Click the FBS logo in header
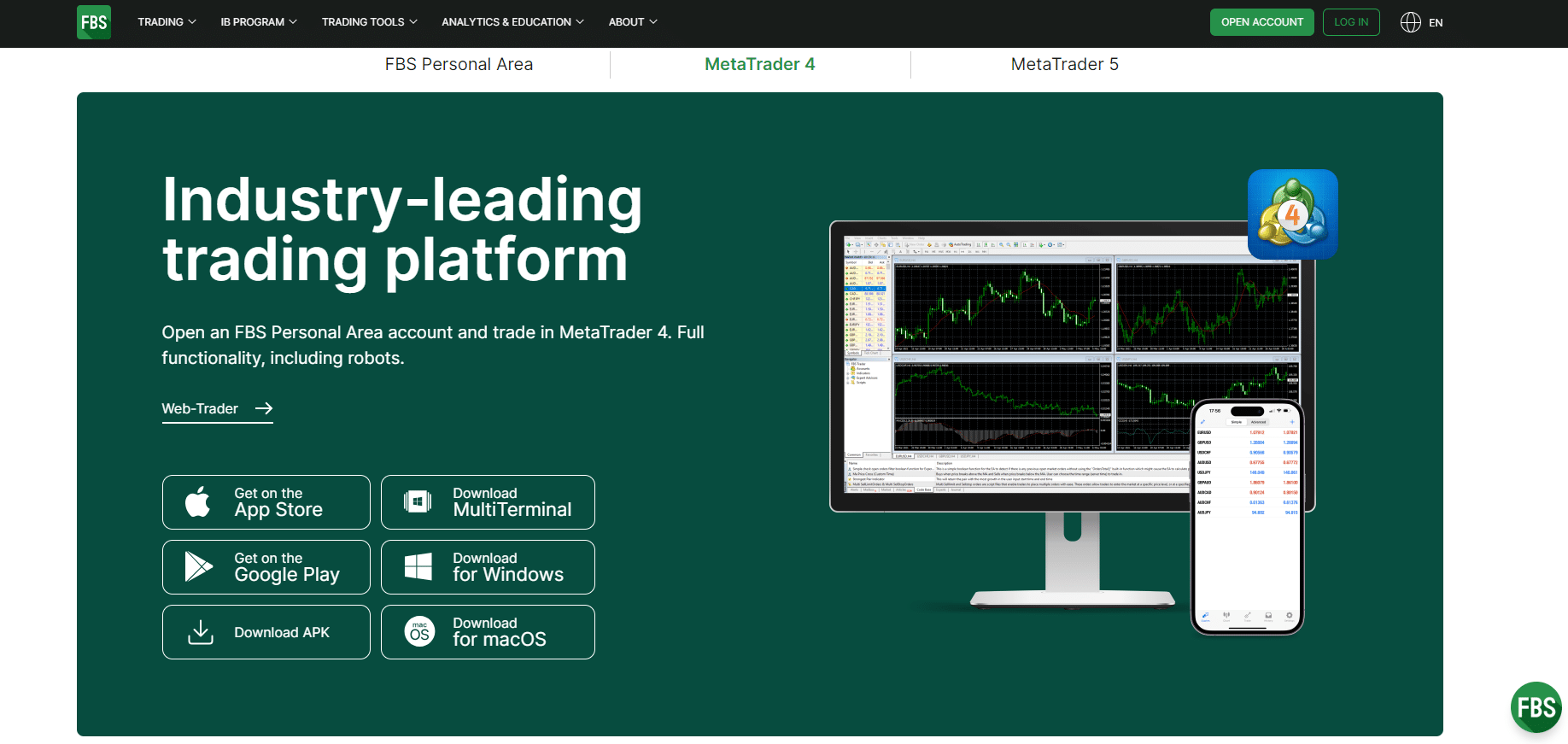Image resolution: width=1568 pixels, height=744 pixels. 94,22
